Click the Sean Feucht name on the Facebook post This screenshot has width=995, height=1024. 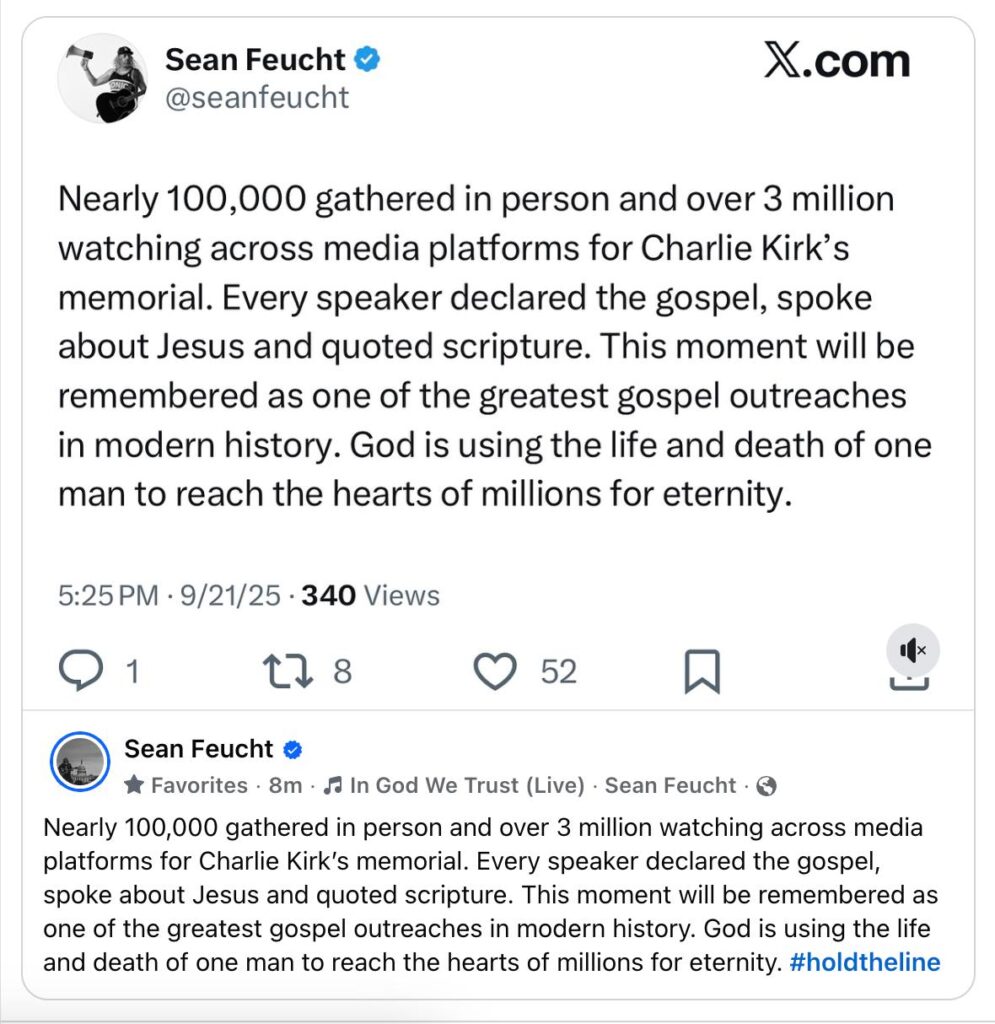pyautogui.click(x=198, y=749)
